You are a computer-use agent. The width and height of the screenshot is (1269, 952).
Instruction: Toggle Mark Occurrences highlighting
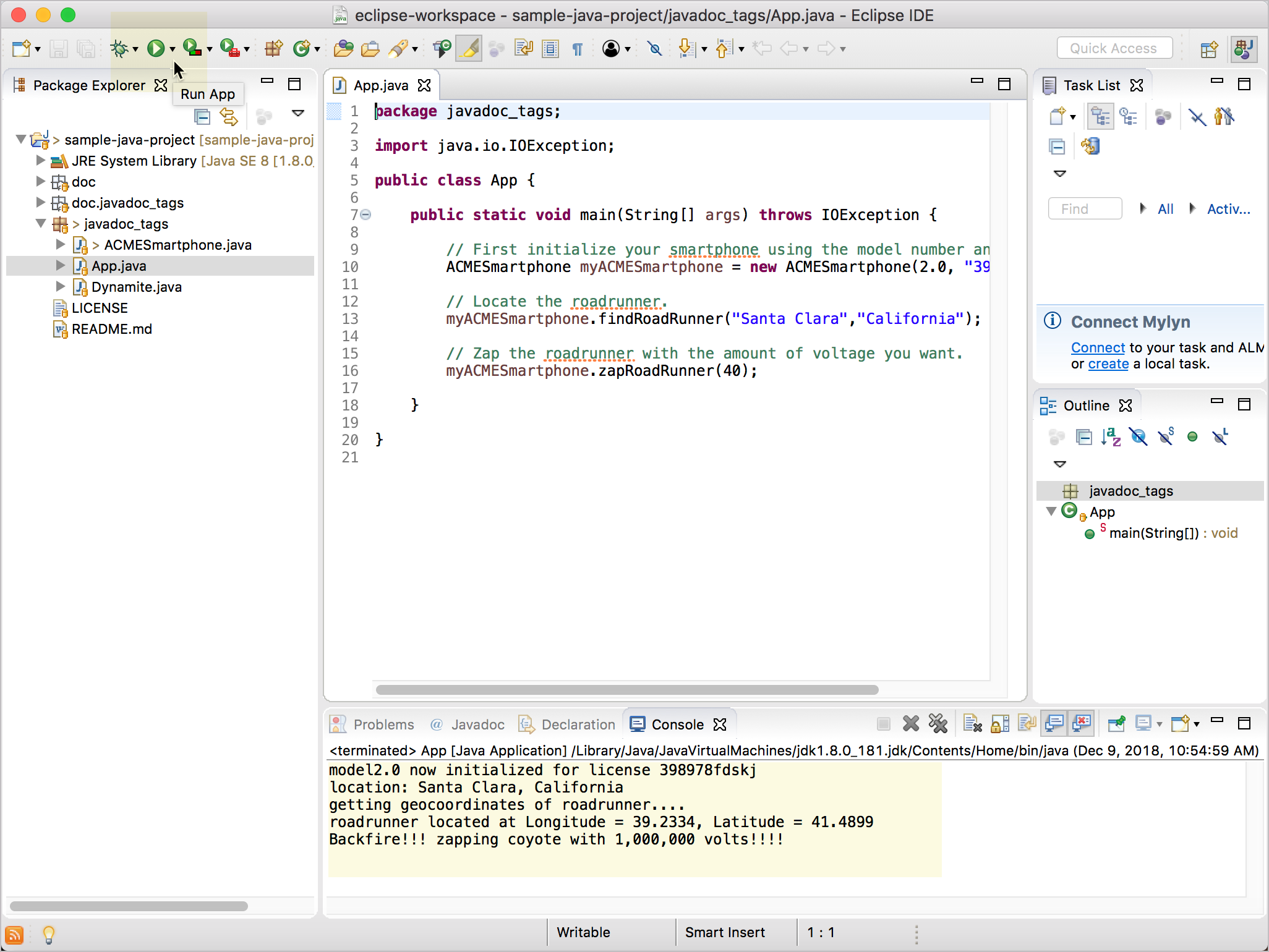(x=469, y=48)
